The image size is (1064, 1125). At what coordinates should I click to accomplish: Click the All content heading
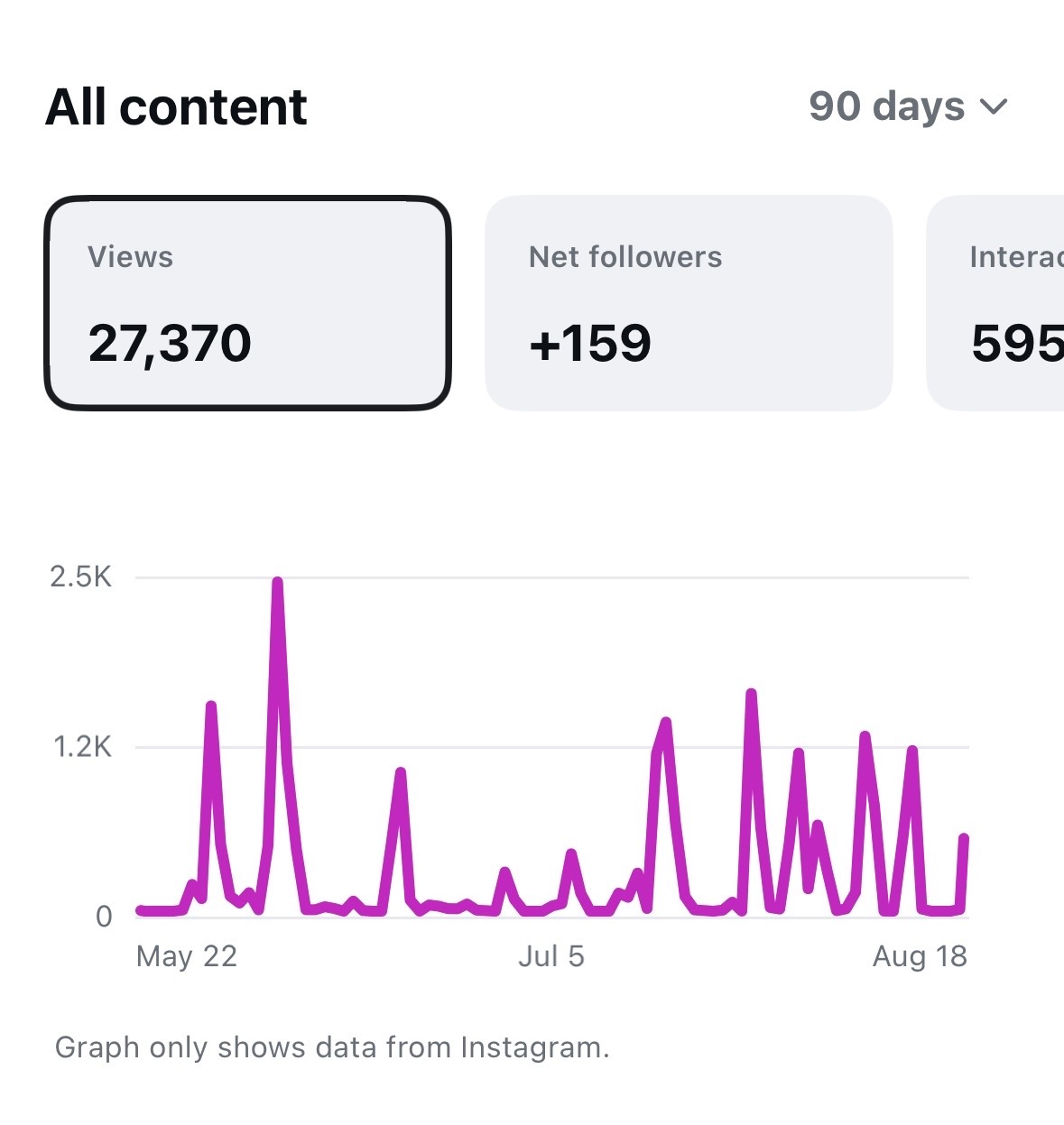[x=177, y=107]
